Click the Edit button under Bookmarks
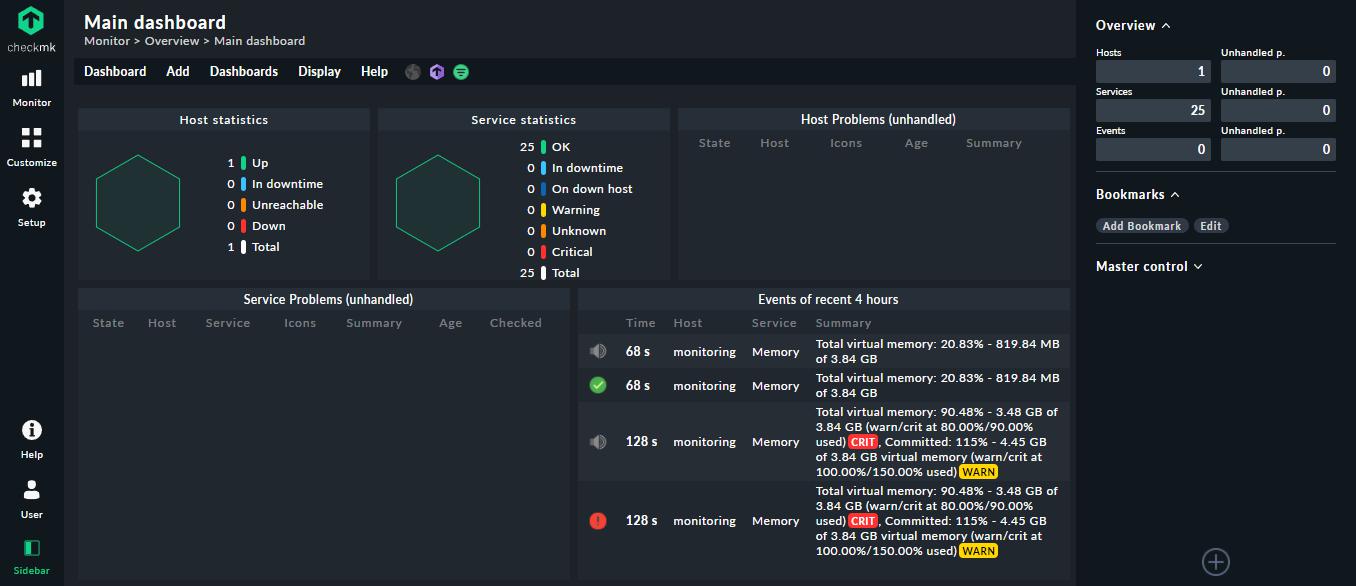This screenshot has width=1356, height=586. (x=1211, y=225)
